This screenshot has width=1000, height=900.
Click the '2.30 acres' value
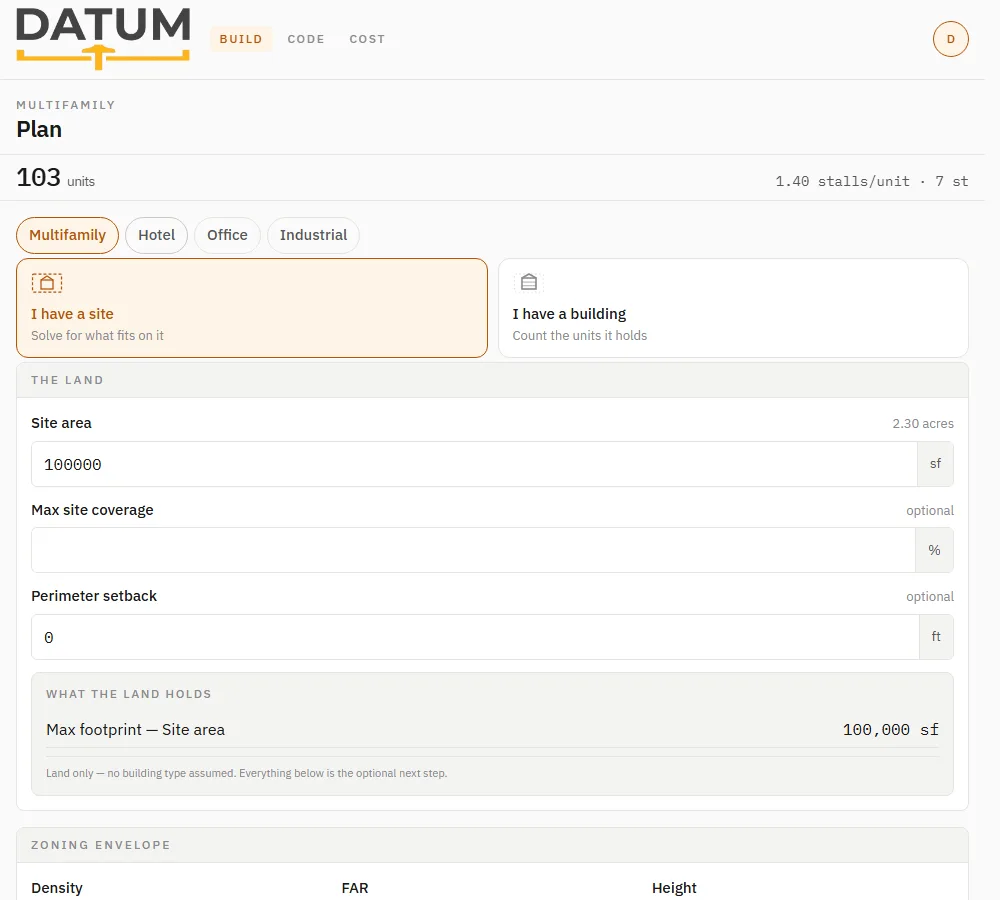923,424
